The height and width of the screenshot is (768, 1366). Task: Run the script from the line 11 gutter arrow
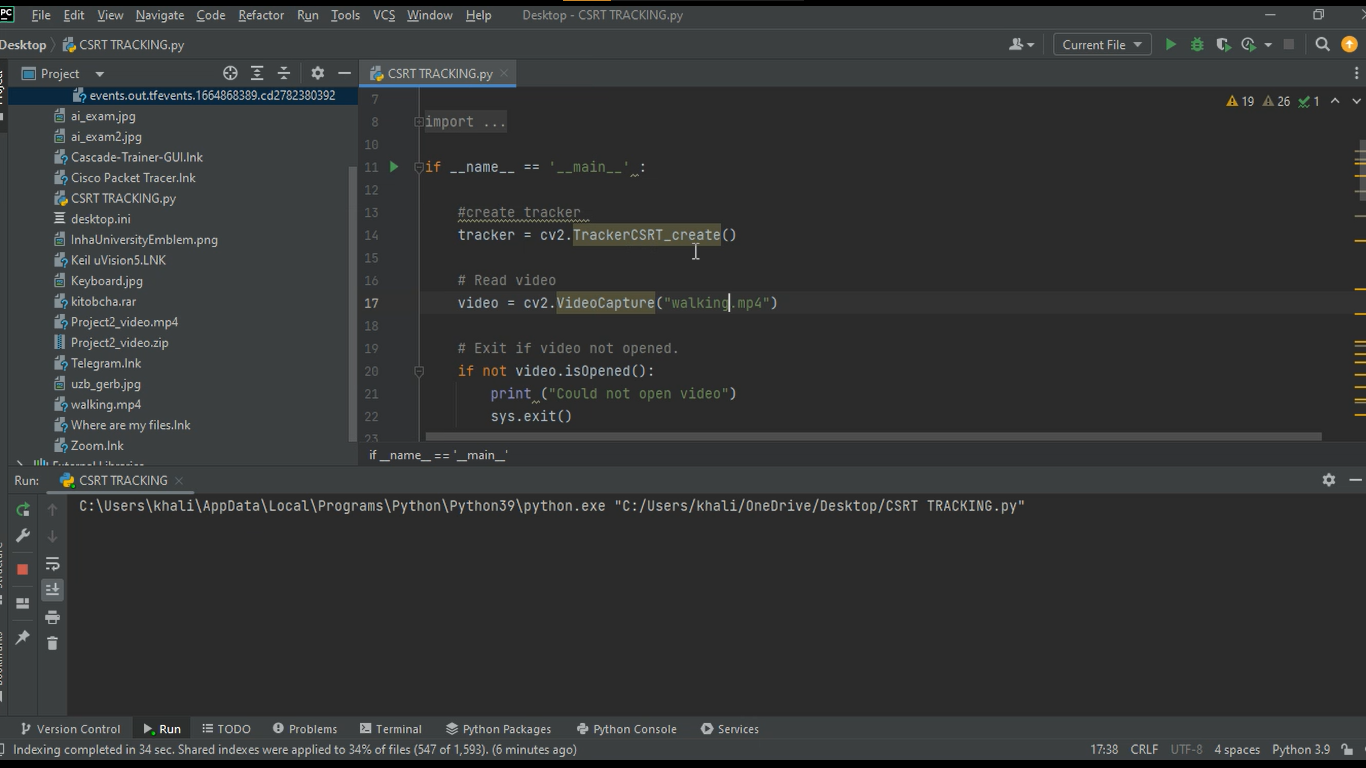393,167
